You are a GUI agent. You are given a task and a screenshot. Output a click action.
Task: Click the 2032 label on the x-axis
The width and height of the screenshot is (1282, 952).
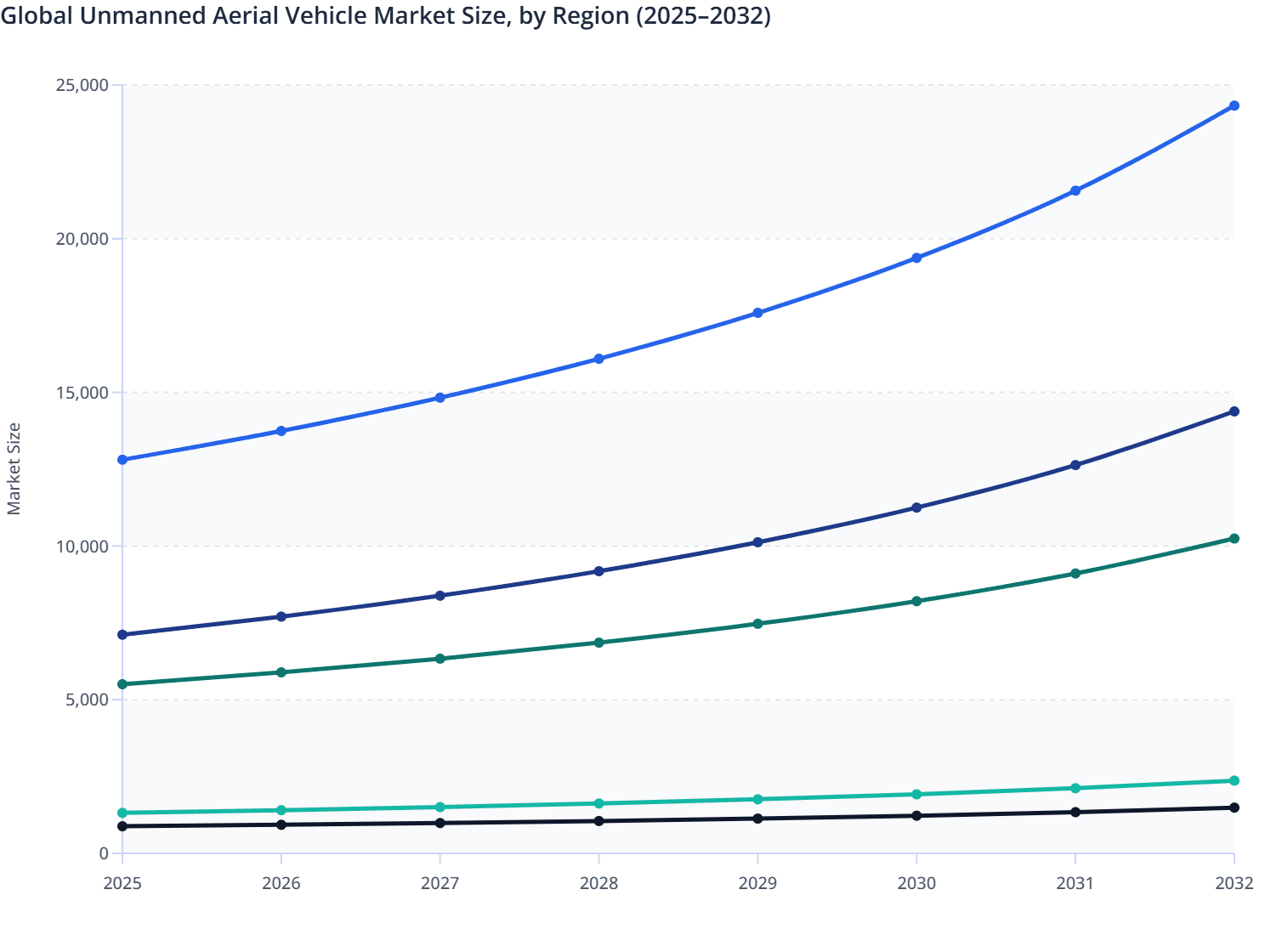click(x=1234, y=884)
